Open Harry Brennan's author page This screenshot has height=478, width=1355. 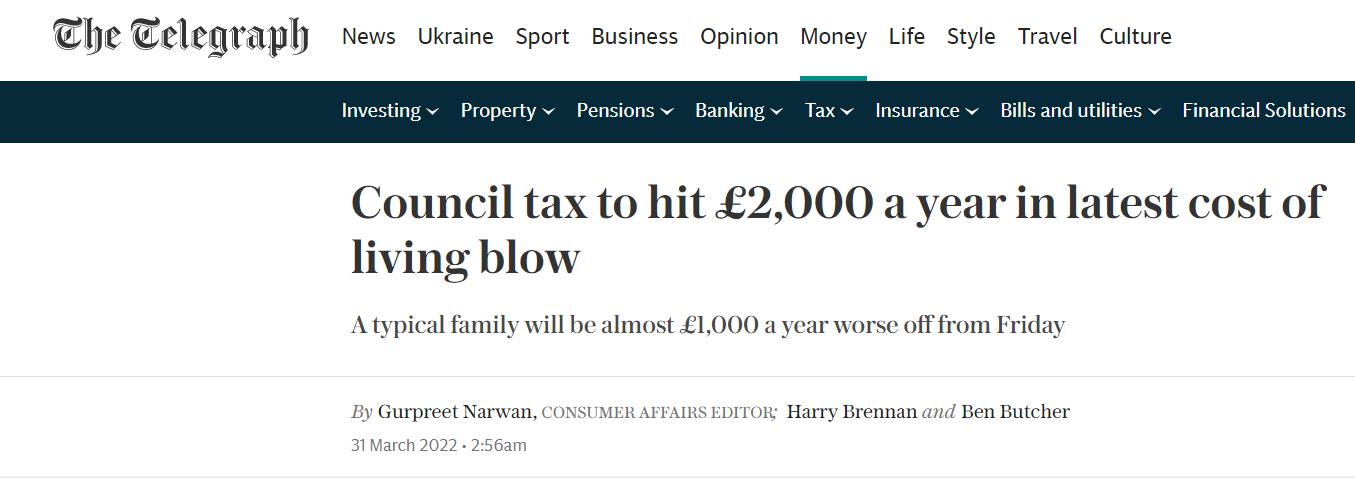(852, 412)
